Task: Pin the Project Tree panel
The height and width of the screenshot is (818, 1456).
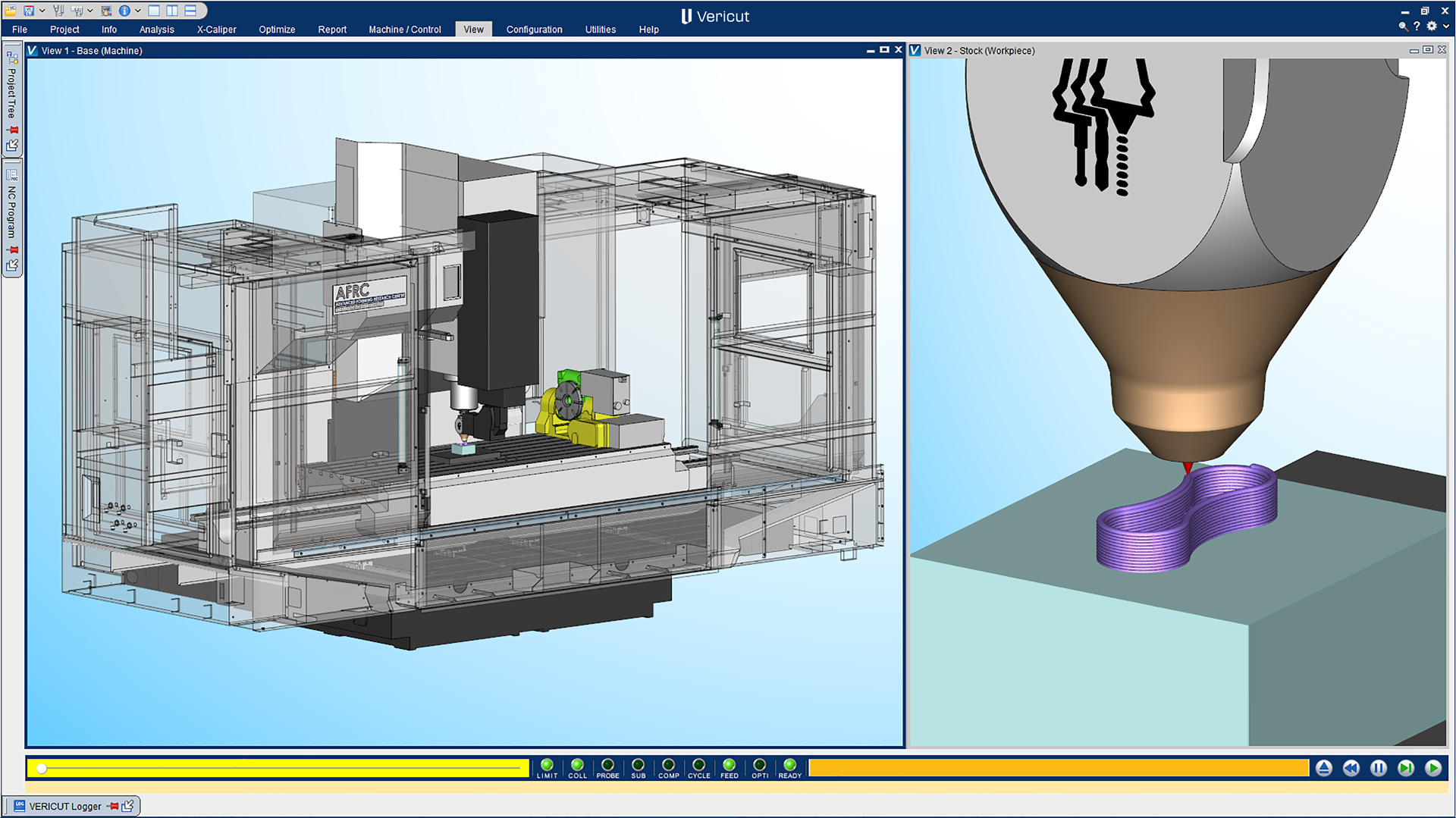Action: tap(12, 130)
